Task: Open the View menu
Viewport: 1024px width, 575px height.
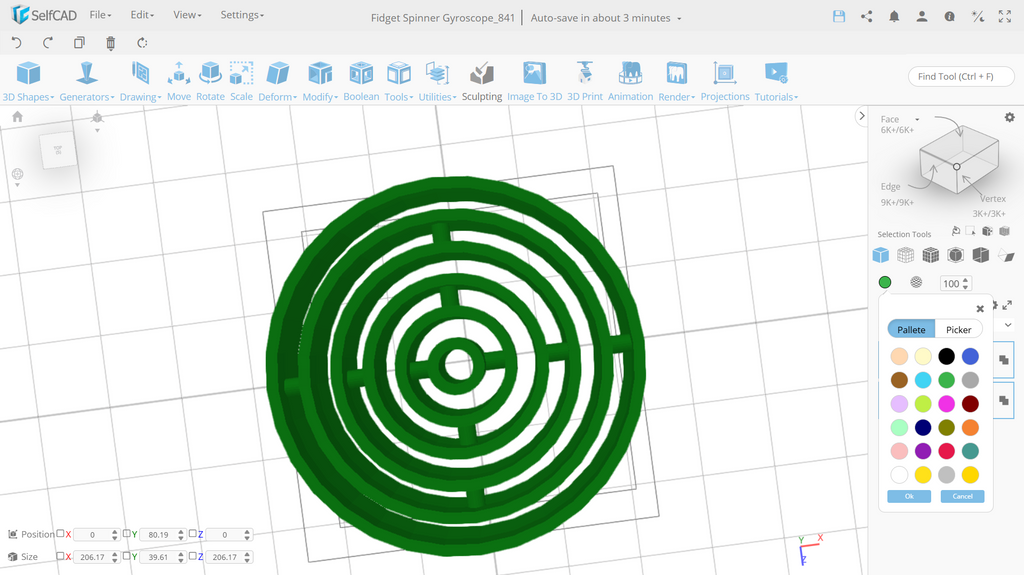Action: (187, 15)
